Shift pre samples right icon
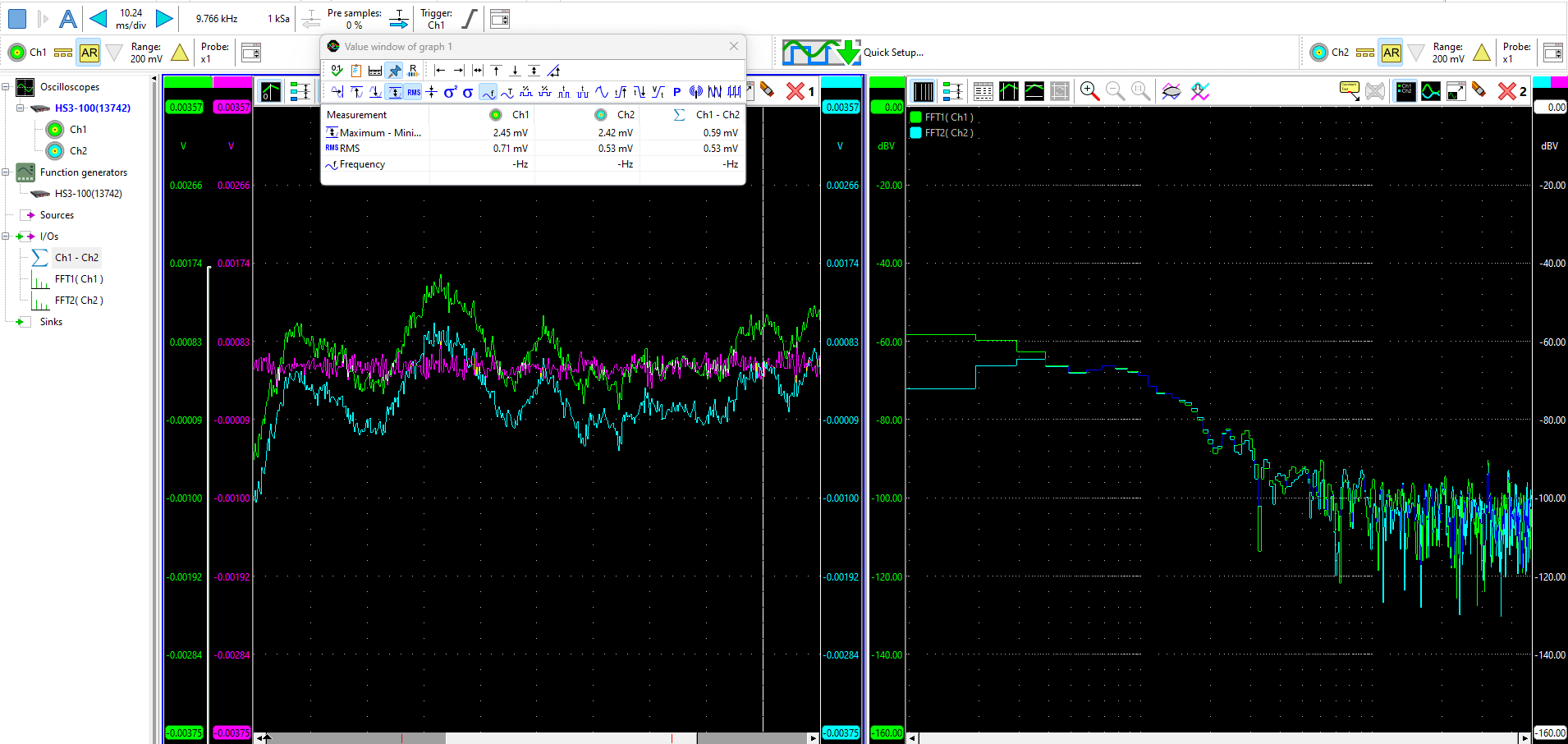Image resolution: width=1568 pixels, height=744 pixels. (x=399, y=18)
